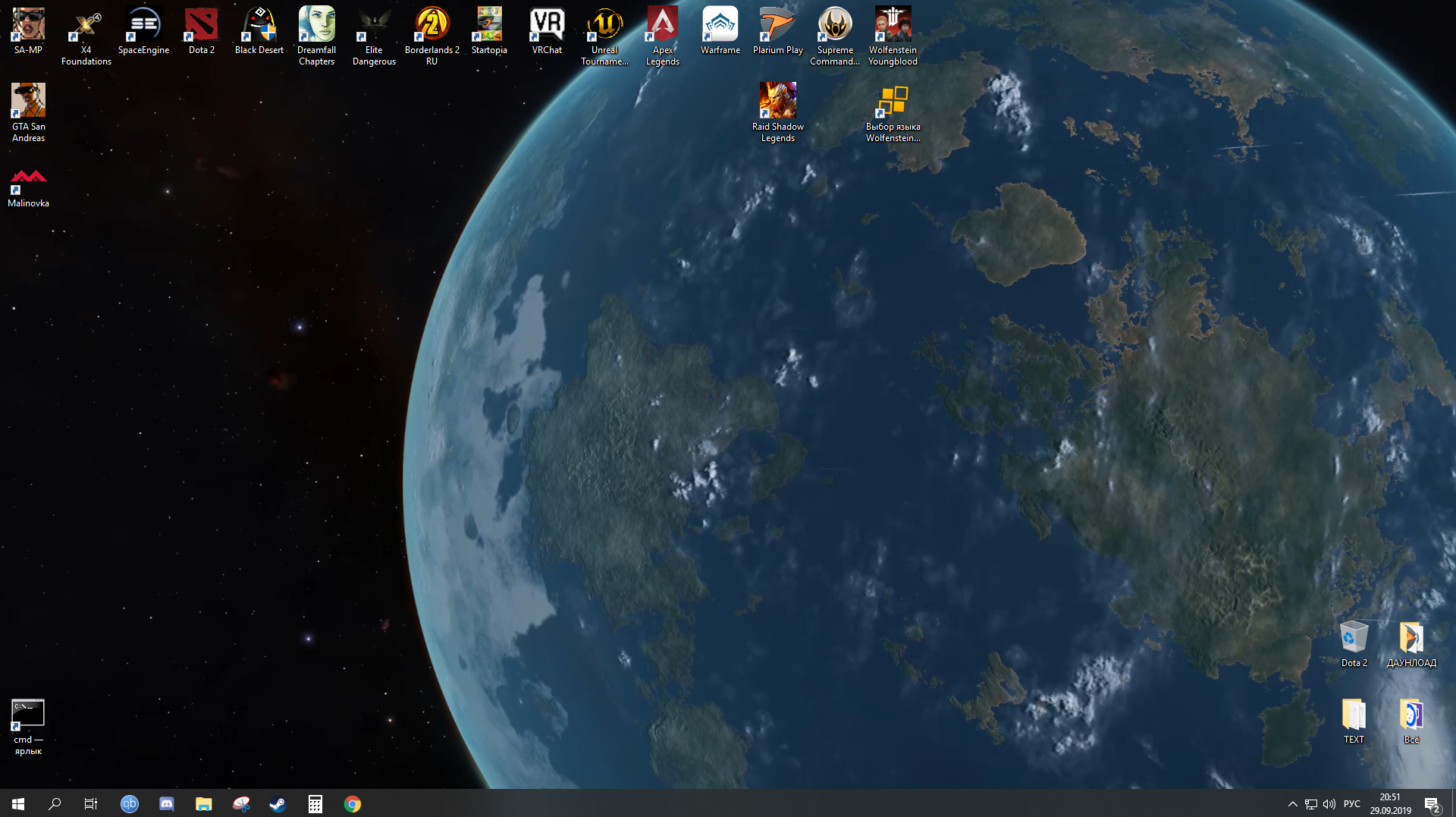Select the Elite Dangerous shortcut
Image resolution: width=1456 pixels, height=817 pixels.
coord(374,36)
